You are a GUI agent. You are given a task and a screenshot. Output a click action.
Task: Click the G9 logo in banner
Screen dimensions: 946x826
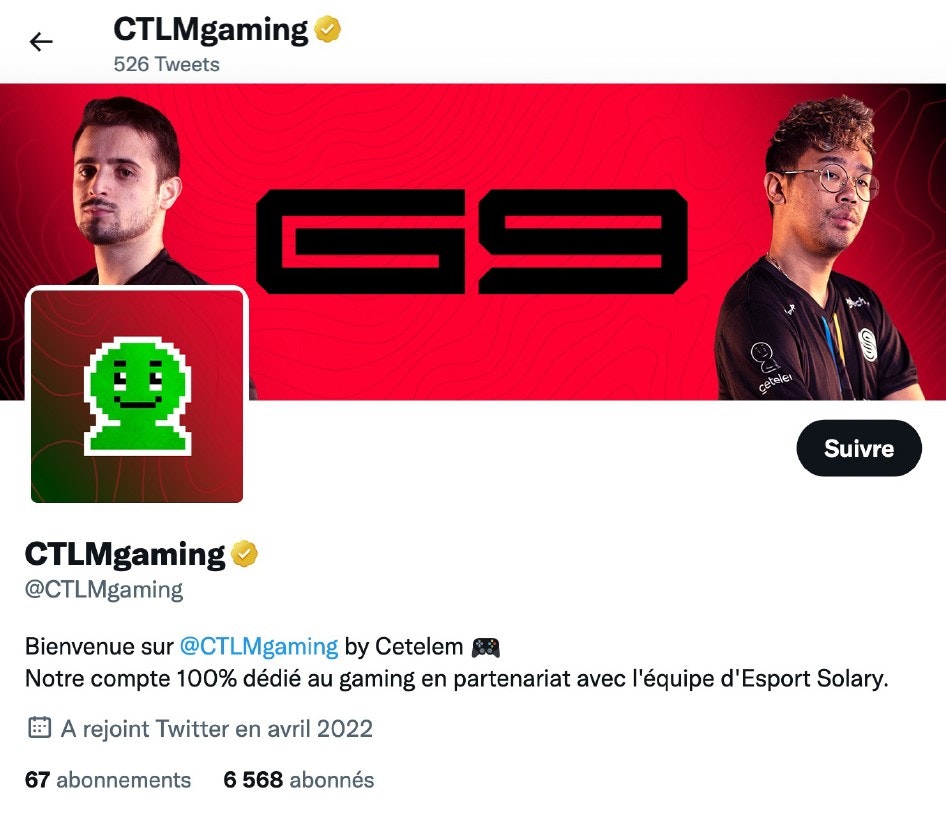472,241
